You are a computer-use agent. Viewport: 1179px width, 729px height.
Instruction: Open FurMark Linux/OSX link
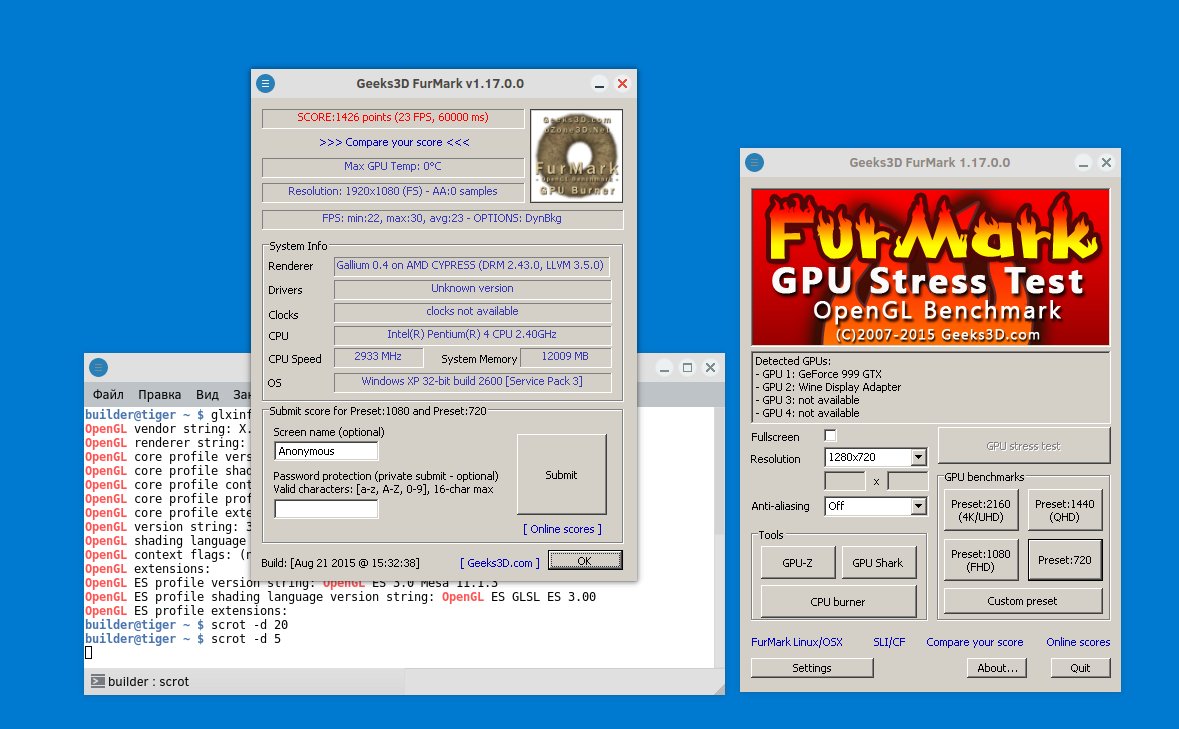pos(797,642)
